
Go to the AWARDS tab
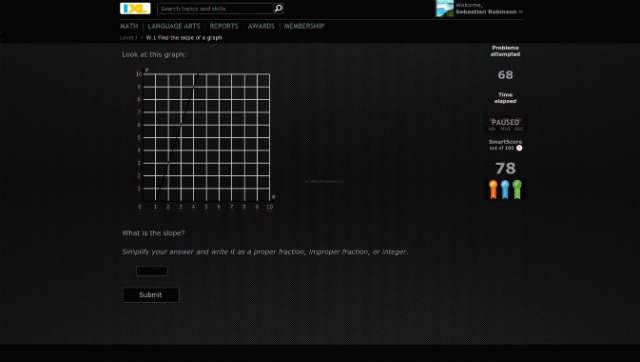[261, 26]
